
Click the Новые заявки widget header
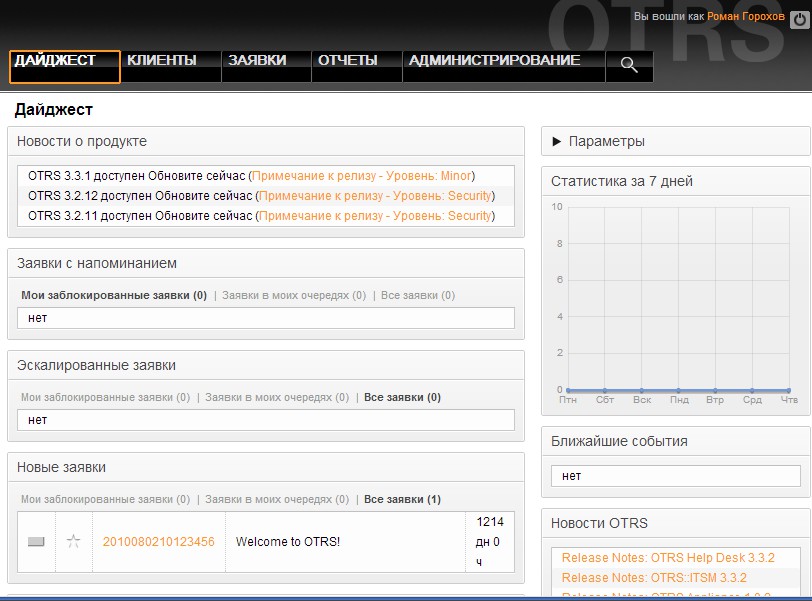266,467
